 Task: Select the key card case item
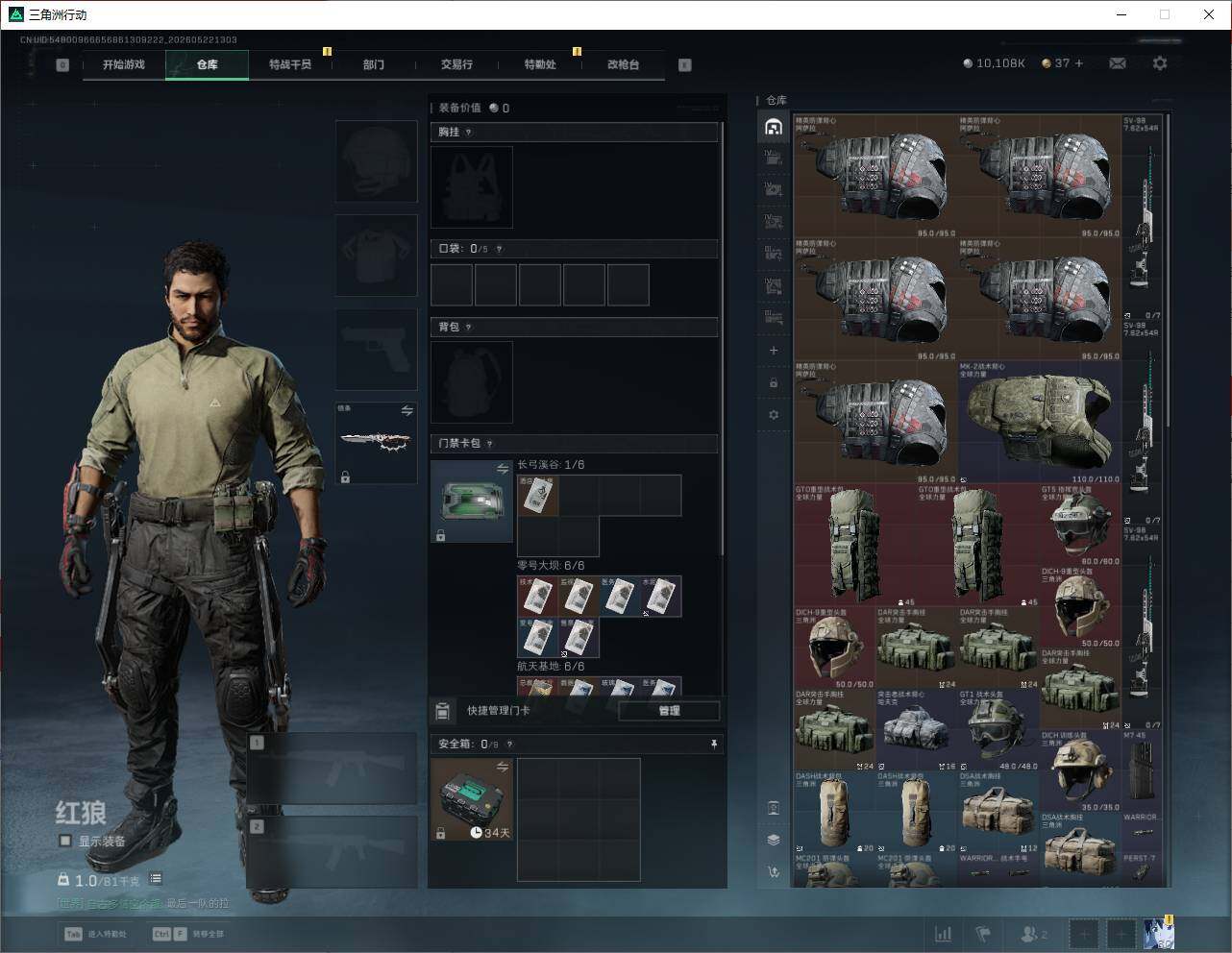pyautogui.click(x=472, y=501)
